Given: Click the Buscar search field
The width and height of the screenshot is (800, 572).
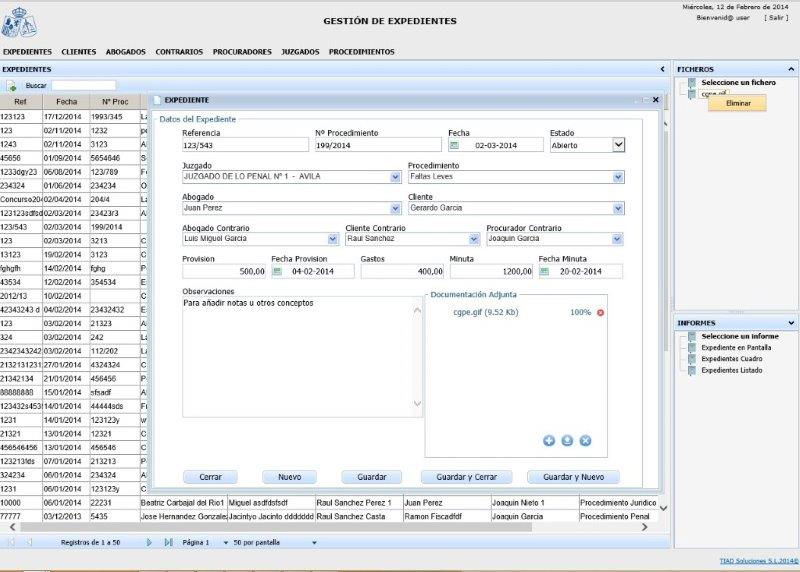Looking at the screenshot, I should pos(83,86).
